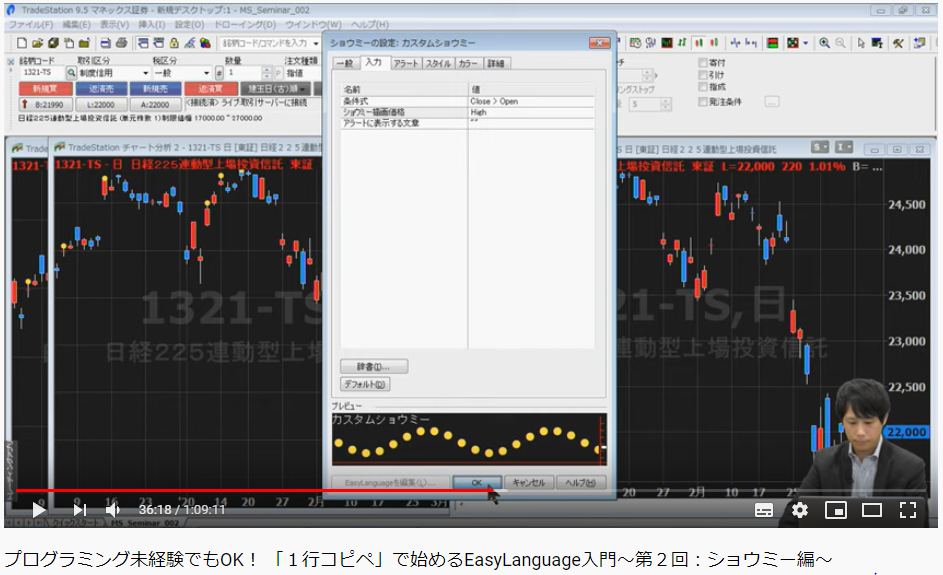The image size is (943, 575).
Task: Click the red-green rectangle icon in toolbar
Action: [773, 43]
